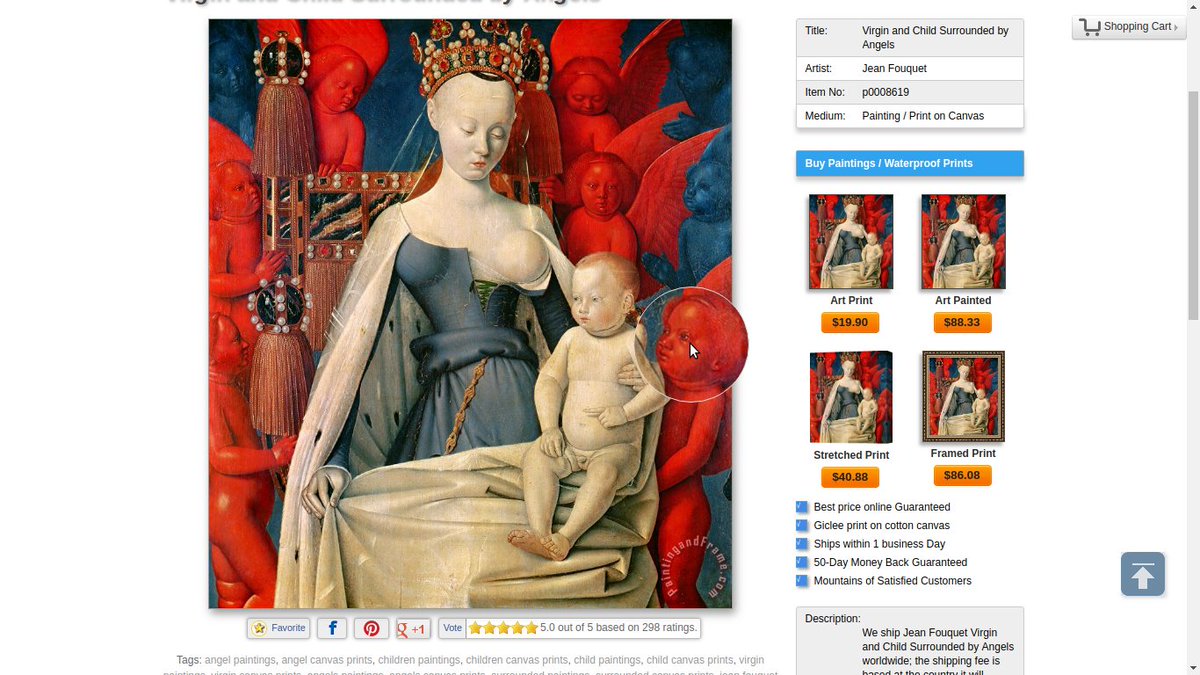
Task: Click the check icon beside Giclee print
Action: tap(802, 525)
